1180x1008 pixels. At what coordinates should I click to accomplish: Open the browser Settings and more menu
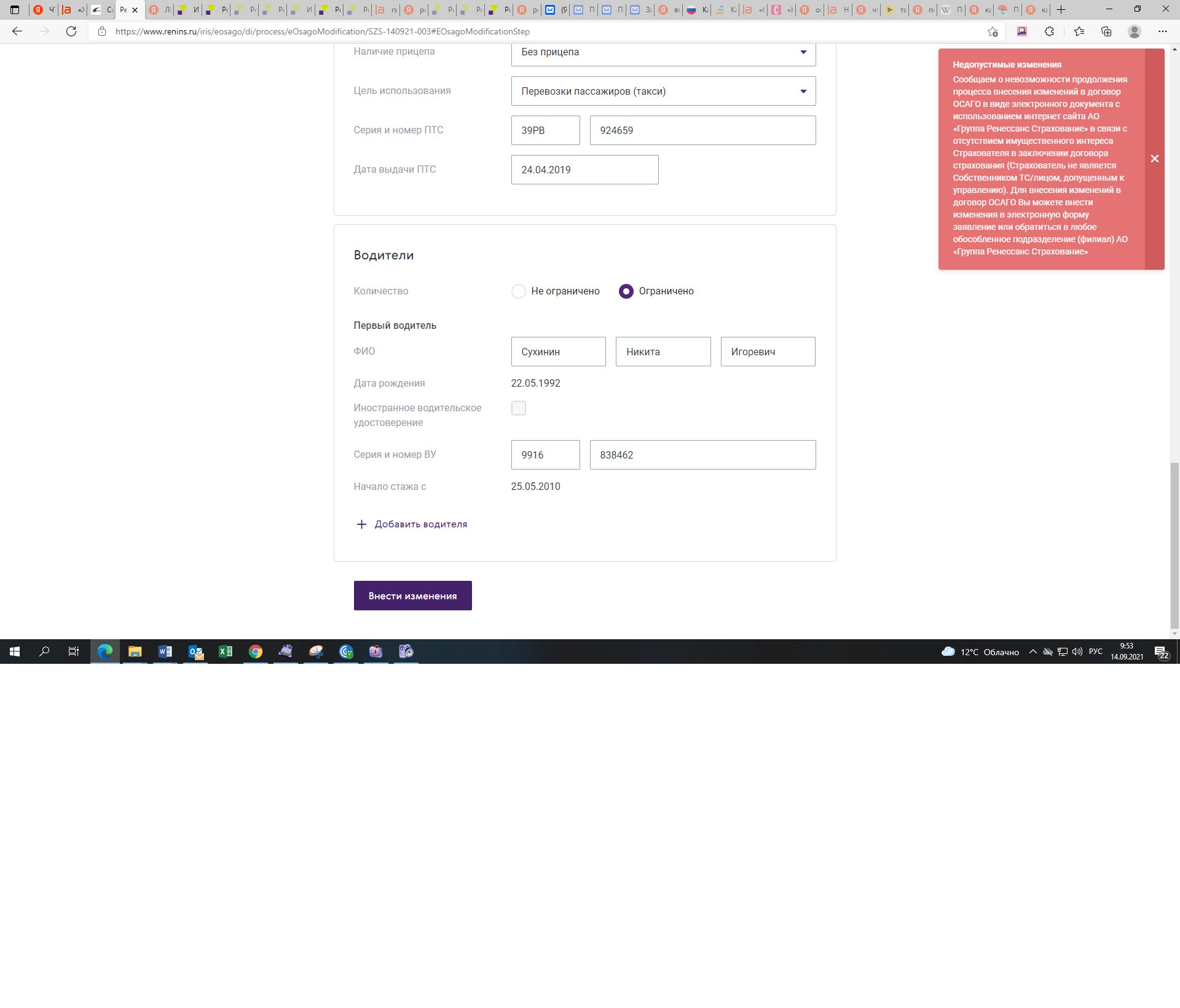pos(1162,31)
